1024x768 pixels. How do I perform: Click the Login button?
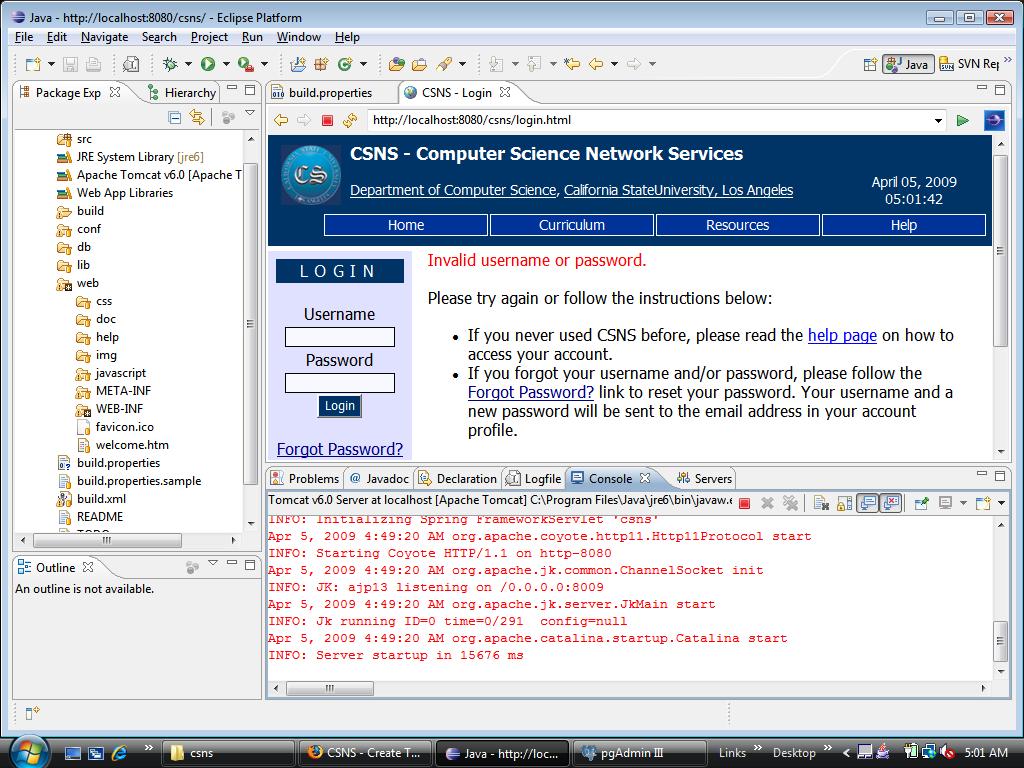pos(340,406)
